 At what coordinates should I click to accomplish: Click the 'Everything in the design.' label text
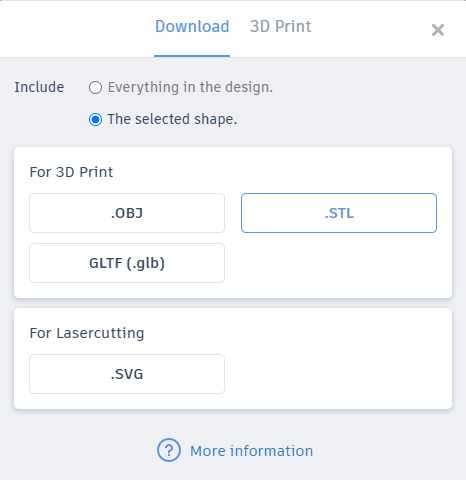point(190,87)
